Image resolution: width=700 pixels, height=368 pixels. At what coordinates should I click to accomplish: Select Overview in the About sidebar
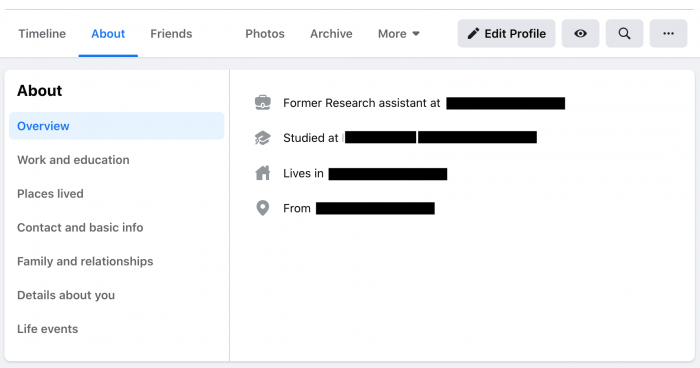pyautogui.click(x=117, y=126)
